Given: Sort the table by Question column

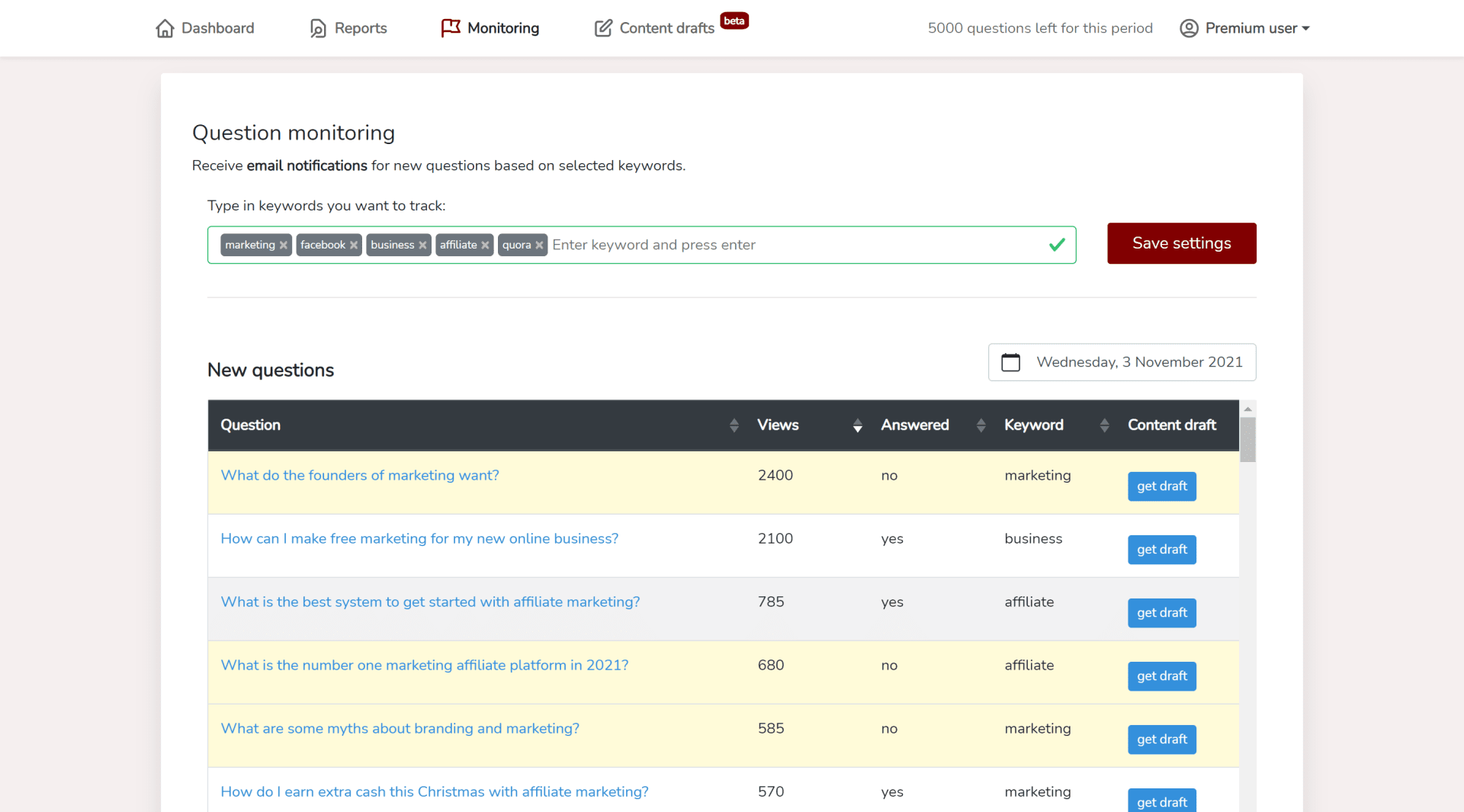Looking at the screenshot, I should (734, 425).
